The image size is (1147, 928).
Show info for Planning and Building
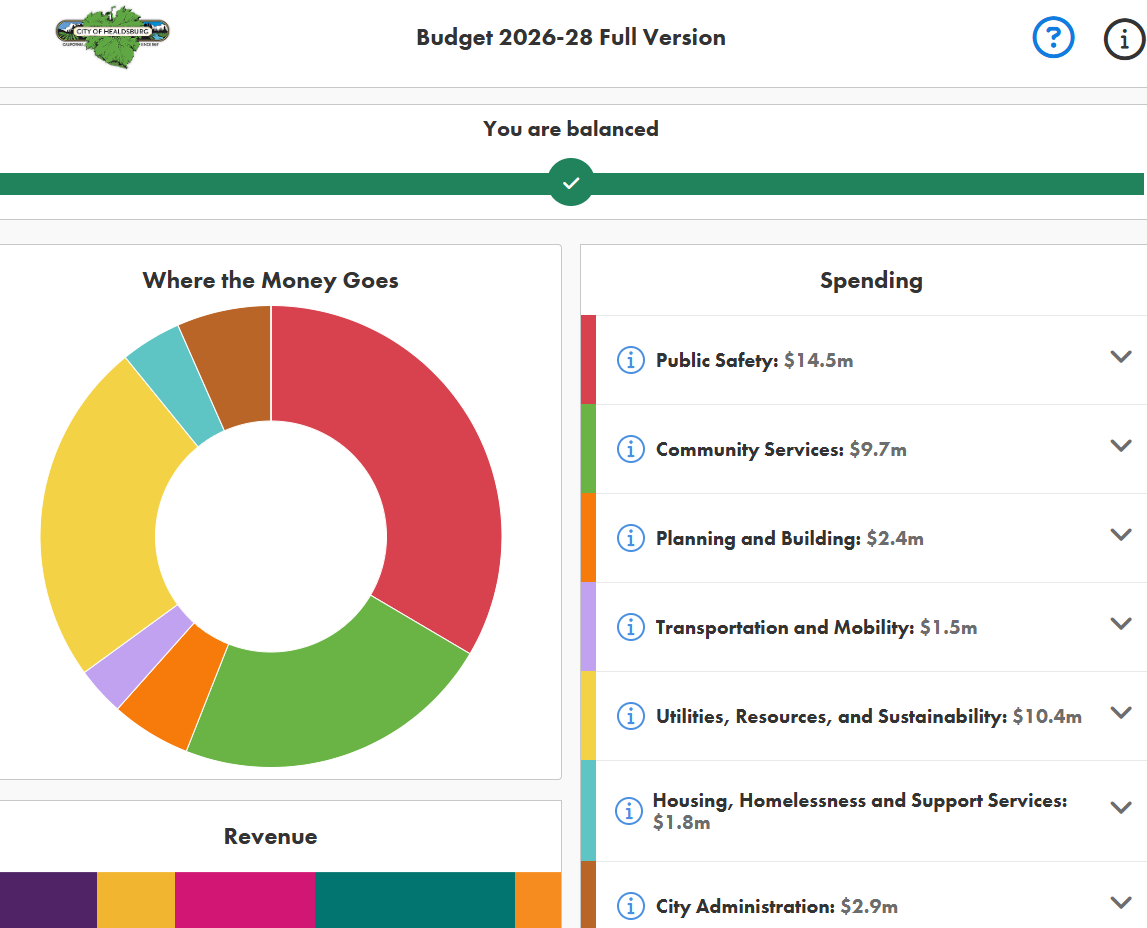tap(630, 538)
